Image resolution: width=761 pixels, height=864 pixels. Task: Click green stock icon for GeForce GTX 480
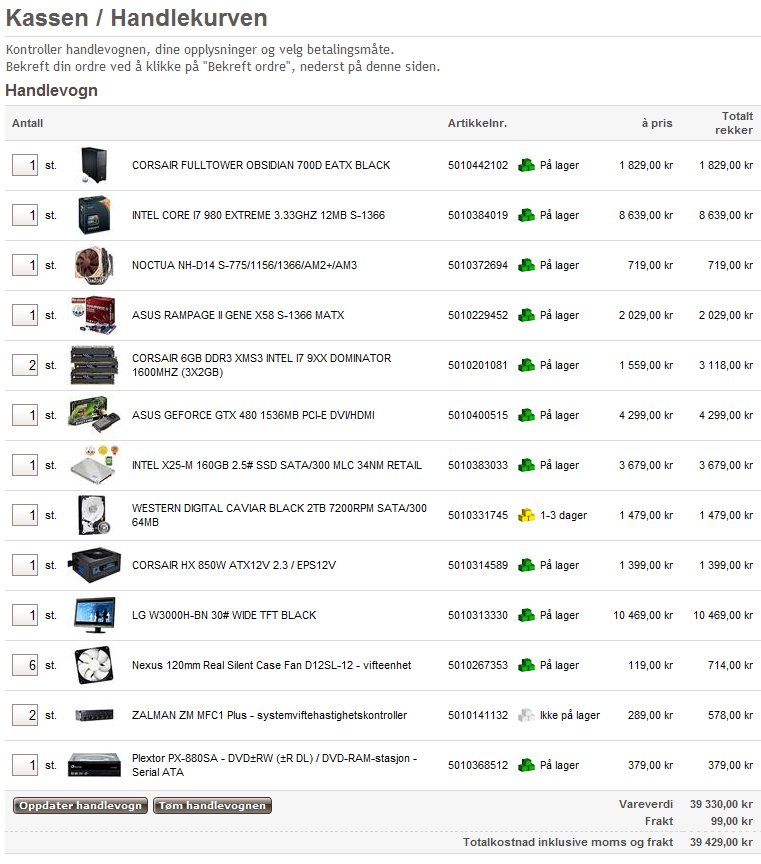tap(526, 415)
